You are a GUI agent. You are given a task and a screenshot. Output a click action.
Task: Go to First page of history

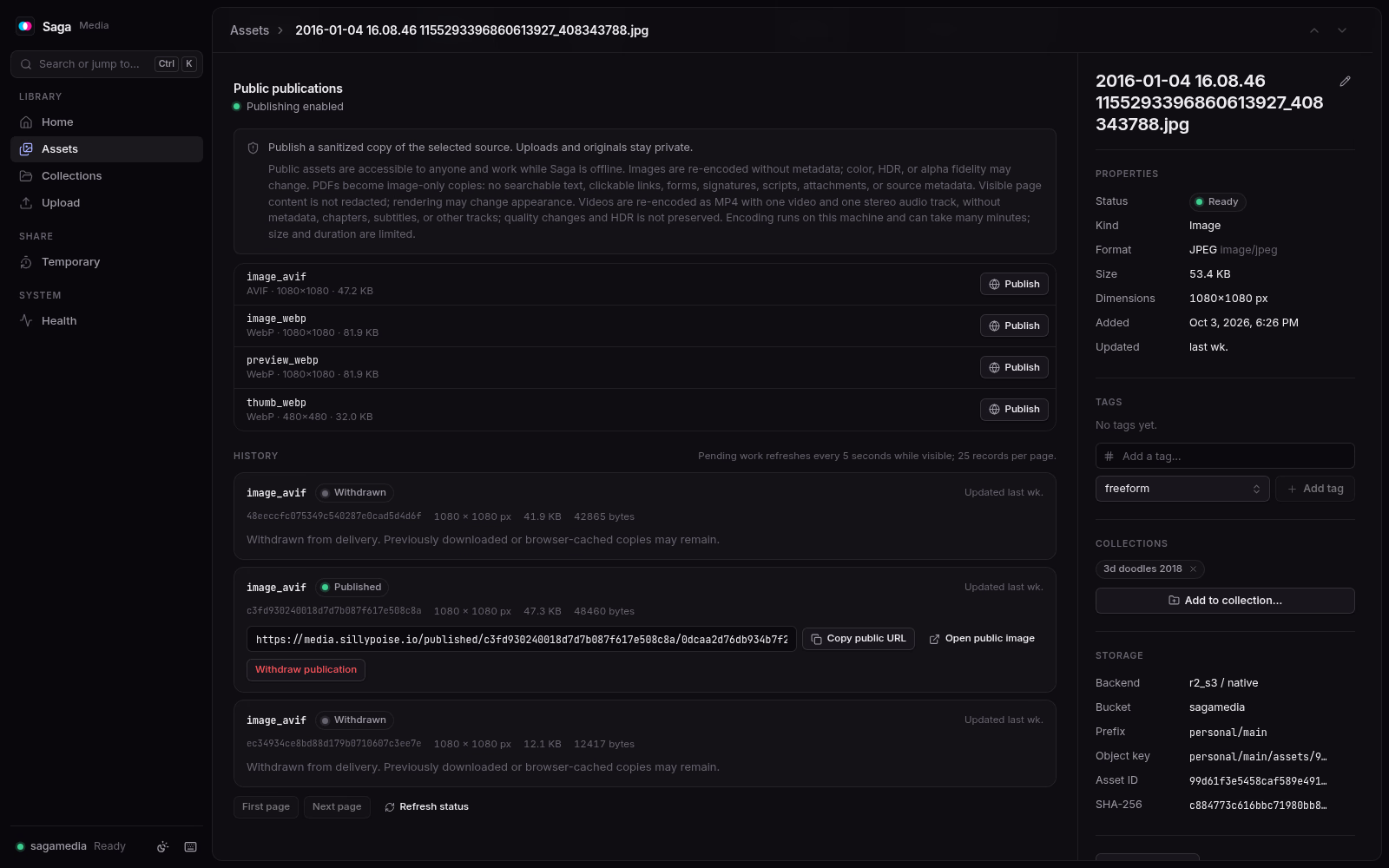266,806
